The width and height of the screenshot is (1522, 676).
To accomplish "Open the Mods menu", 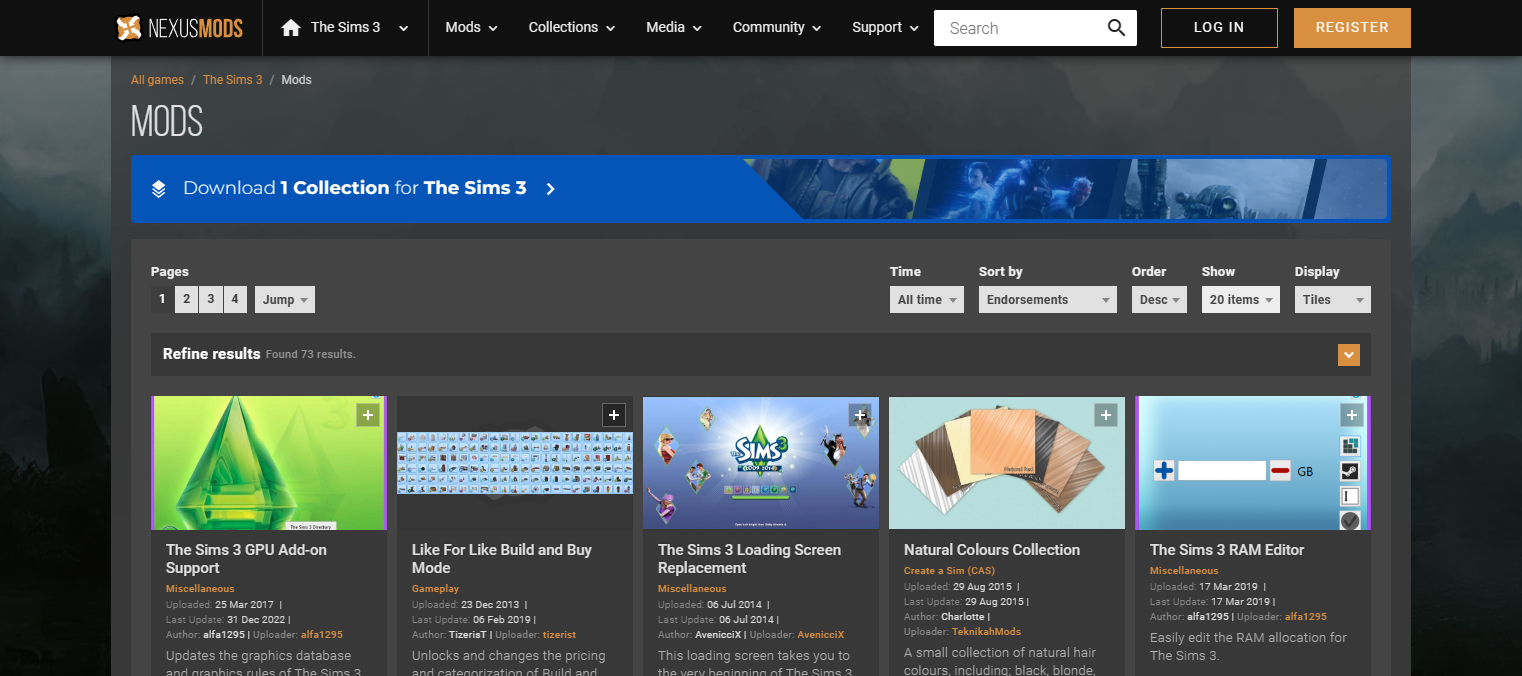I will (x=471, y=28).
